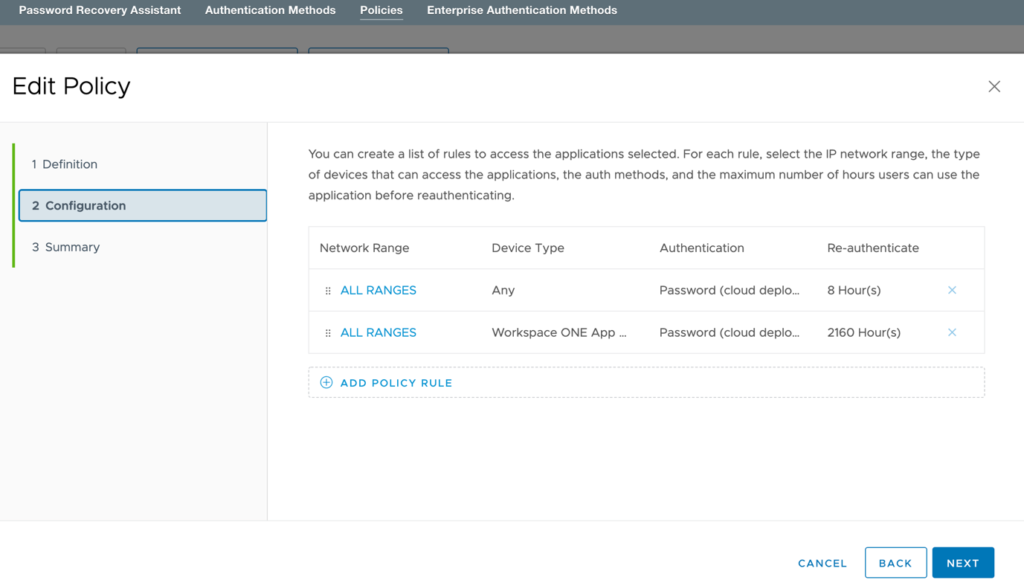Remove the first policy rule with its X icon

click(x=951, y=290)
